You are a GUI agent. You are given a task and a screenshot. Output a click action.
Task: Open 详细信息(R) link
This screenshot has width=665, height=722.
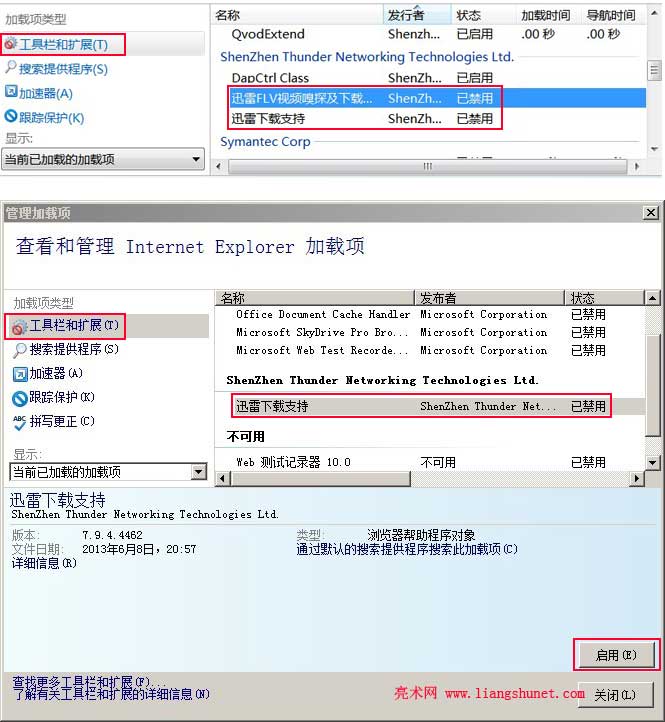tap(44, 563)
